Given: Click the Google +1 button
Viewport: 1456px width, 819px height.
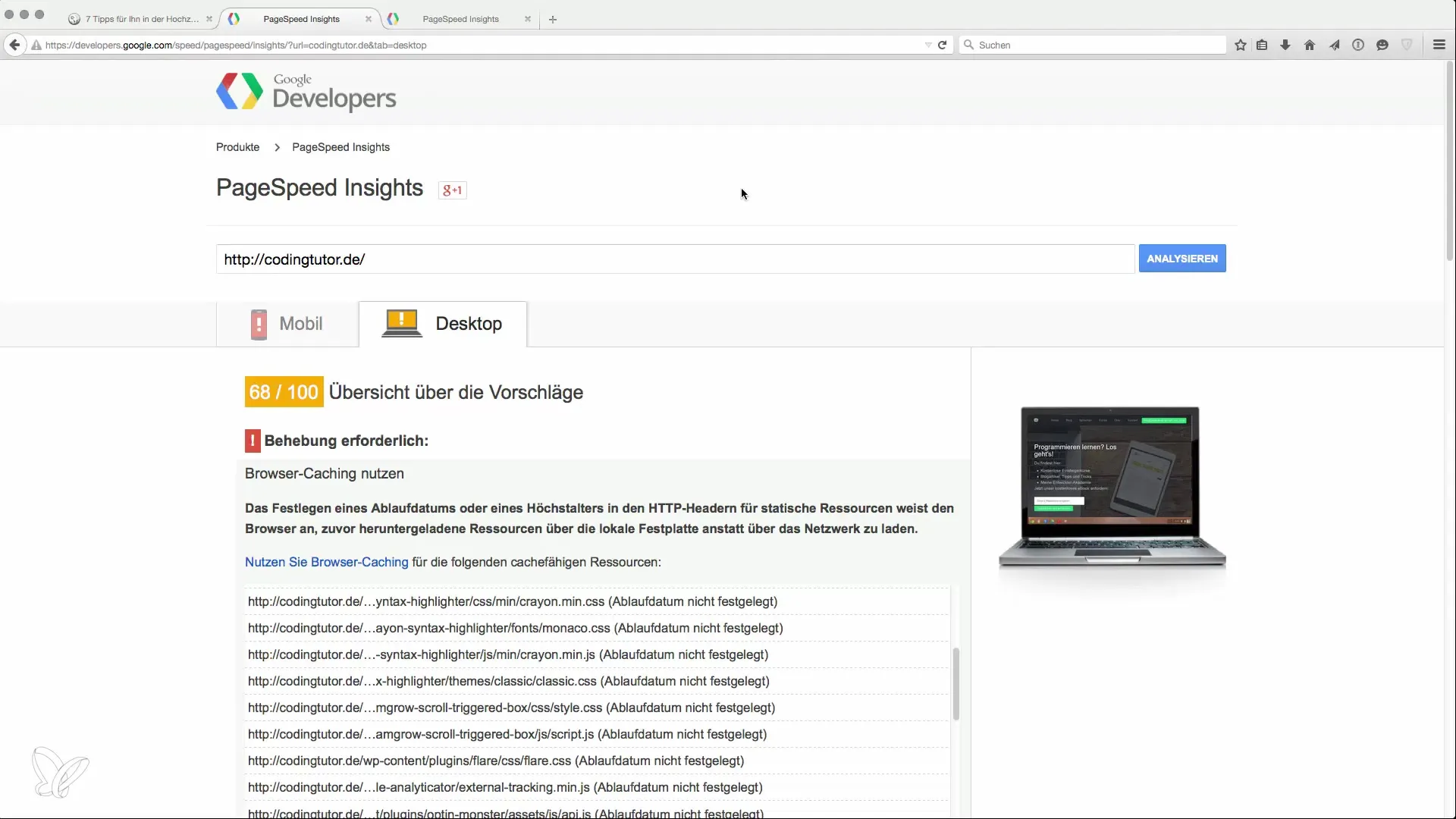Looking at the screenshot, I should (453, 190).
